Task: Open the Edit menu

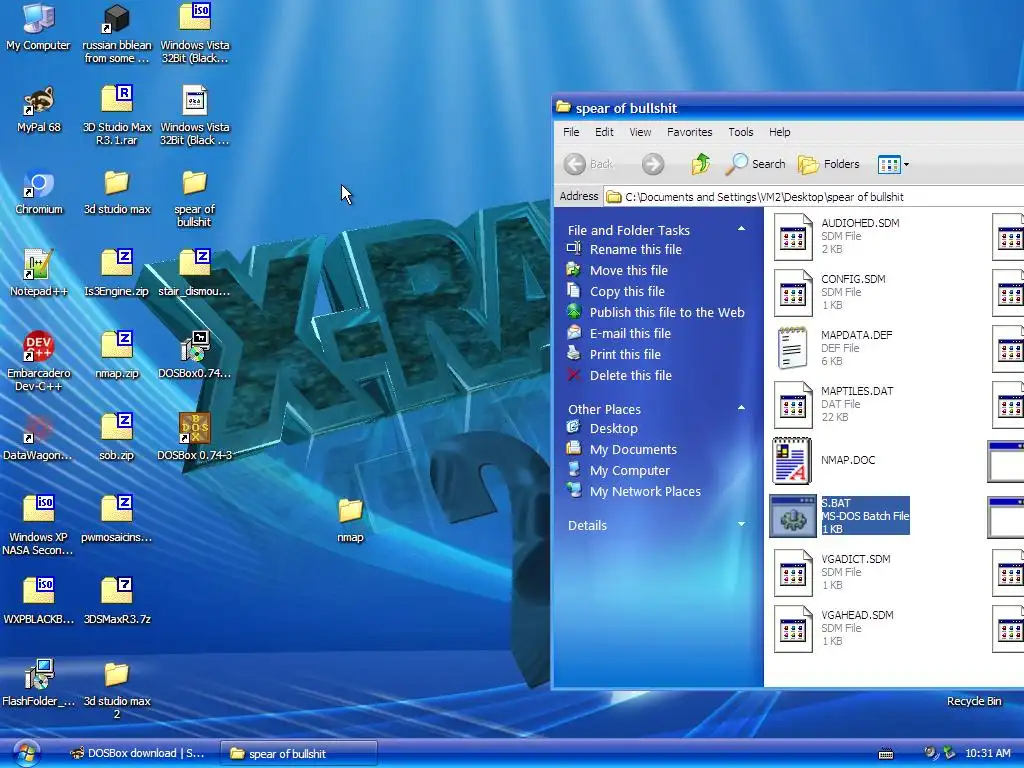Action: [x=604, y=132]
